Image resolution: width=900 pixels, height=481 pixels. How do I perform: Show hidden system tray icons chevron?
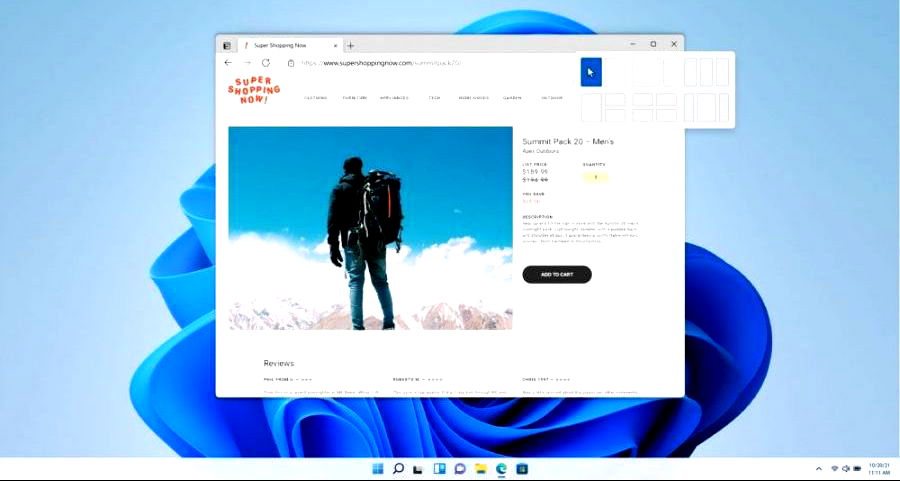click(818, 469)
